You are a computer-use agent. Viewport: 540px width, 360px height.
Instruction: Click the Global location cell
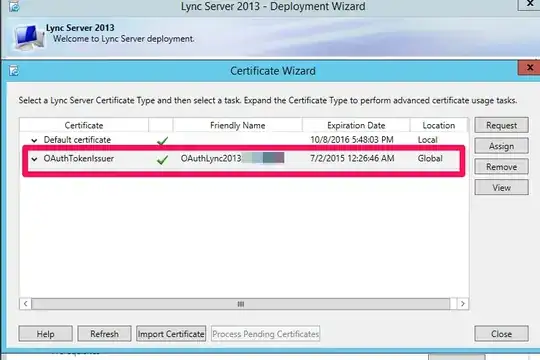coord(430,158)
